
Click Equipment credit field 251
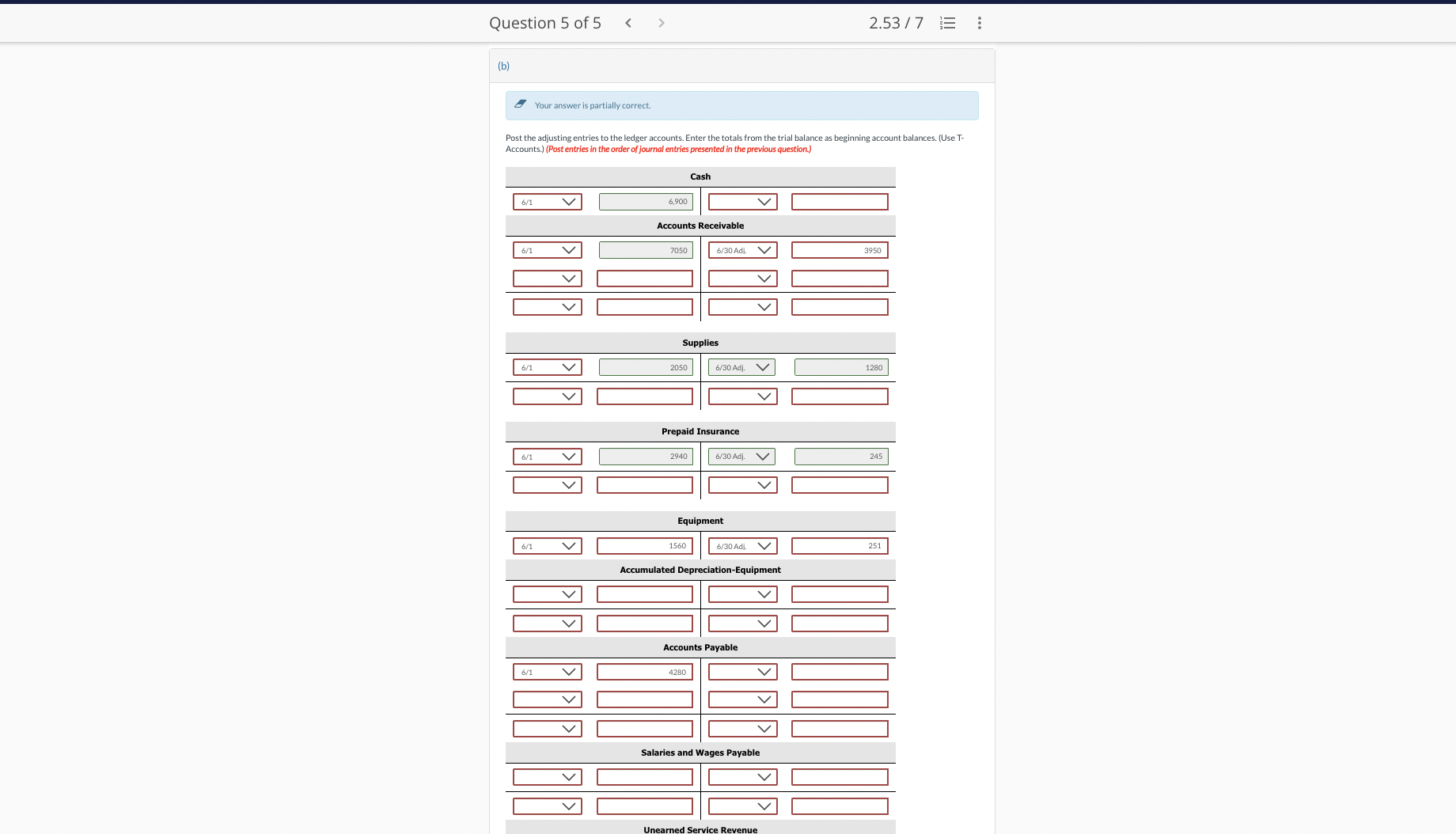pyautogui.click(x=840, y=546)
